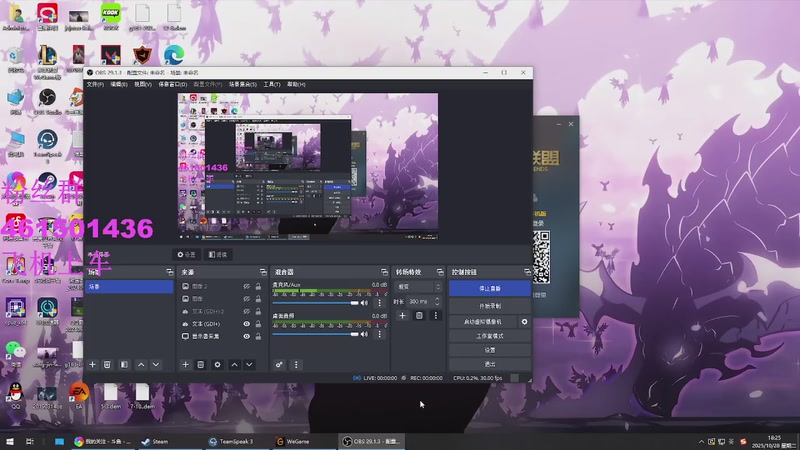Lock the 图像 source
This screenshot has width=800, height=450.
[258, 299]
